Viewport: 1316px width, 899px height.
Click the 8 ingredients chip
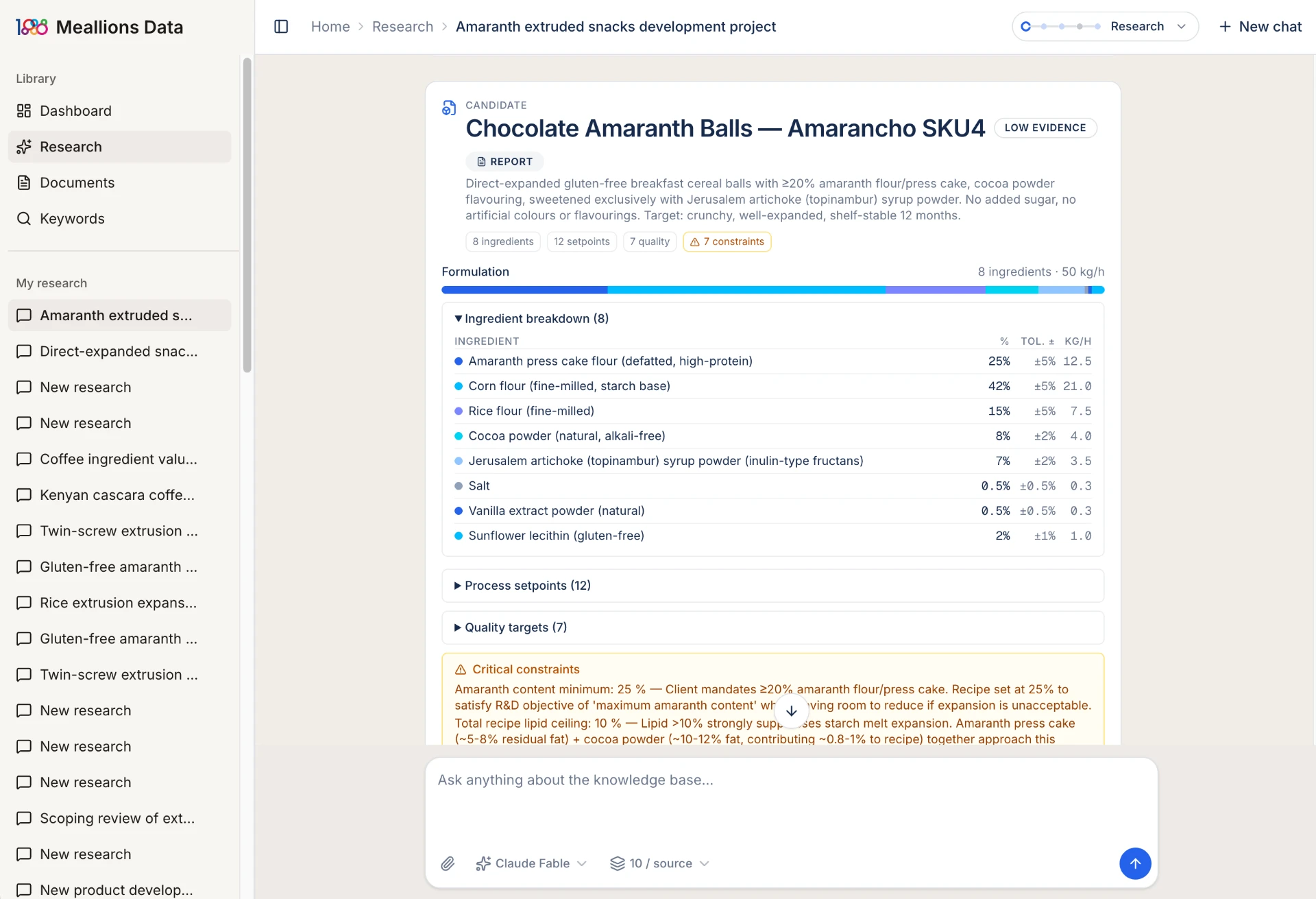[x=503, y=241]
